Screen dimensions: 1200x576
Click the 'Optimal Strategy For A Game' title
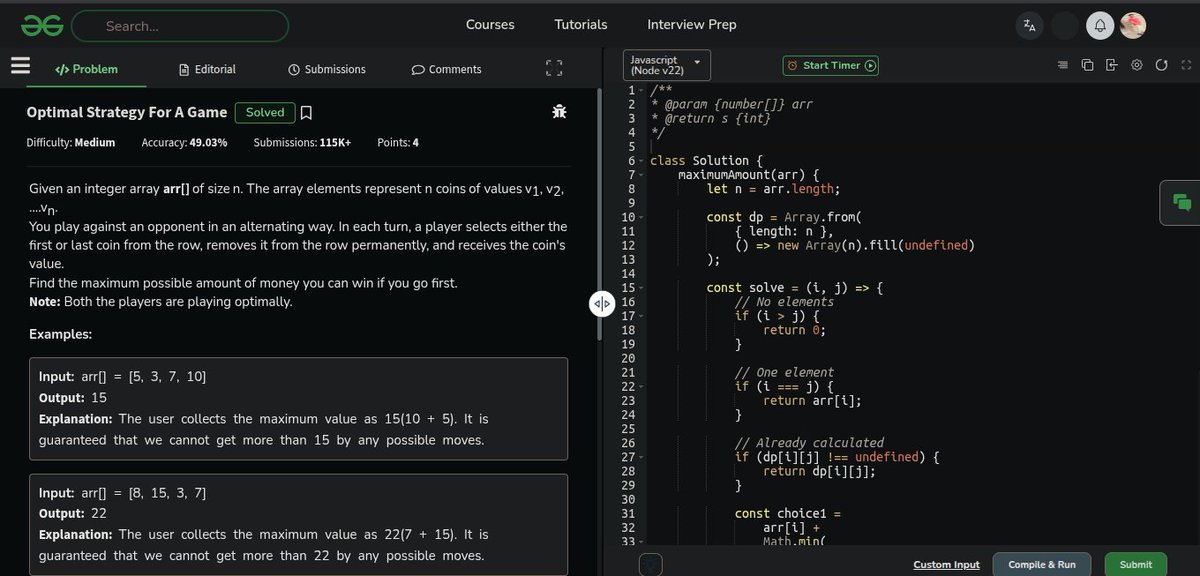[x=127, y=112]
